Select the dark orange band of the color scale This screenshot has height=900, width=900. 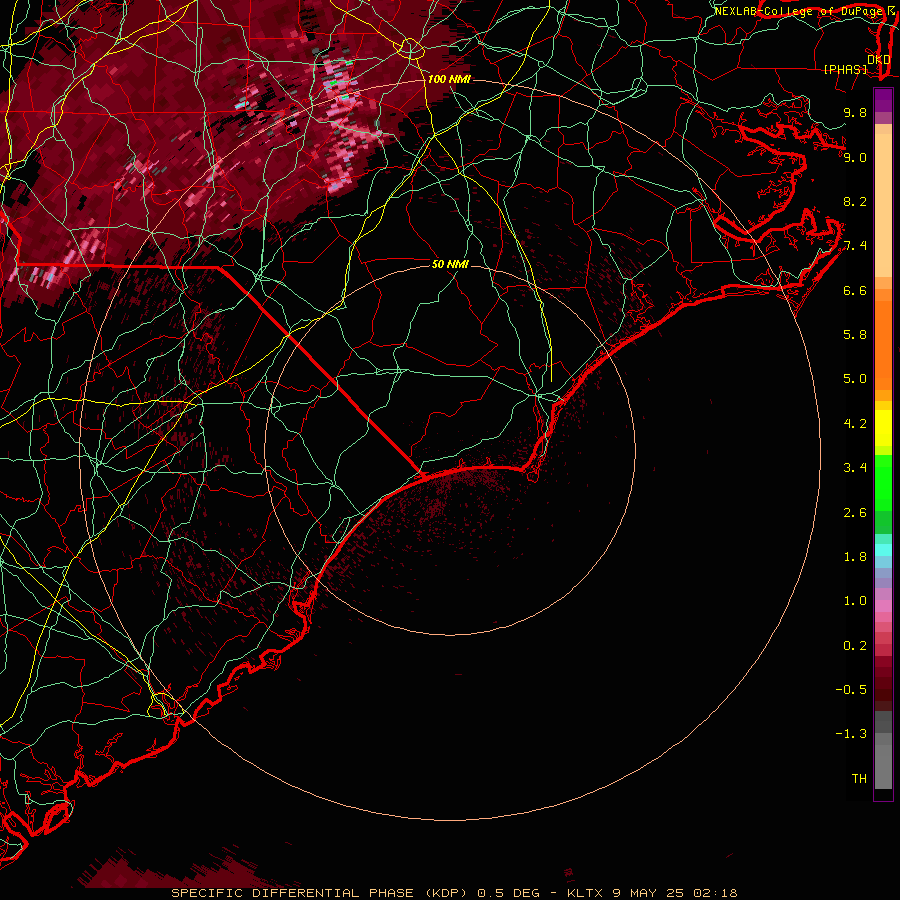coord(883,346)
